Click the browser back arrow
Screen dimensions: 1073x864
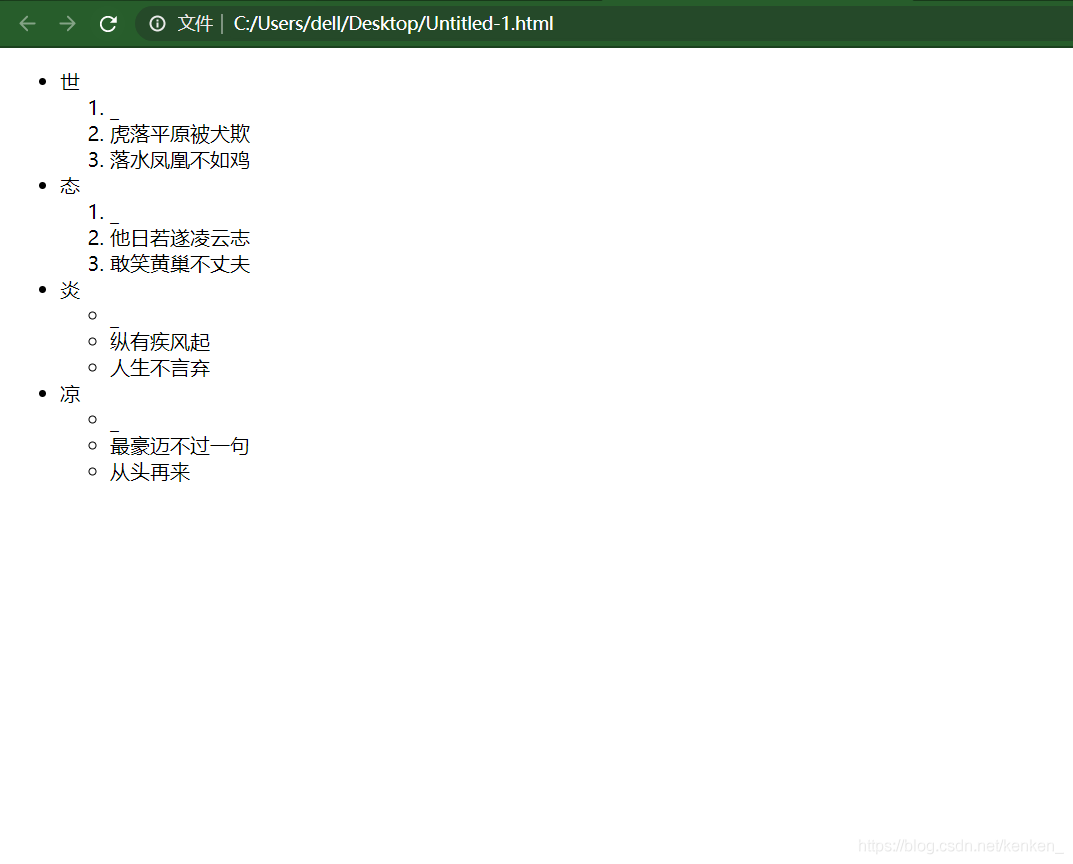pyautogui.click(x=27, y=24)
